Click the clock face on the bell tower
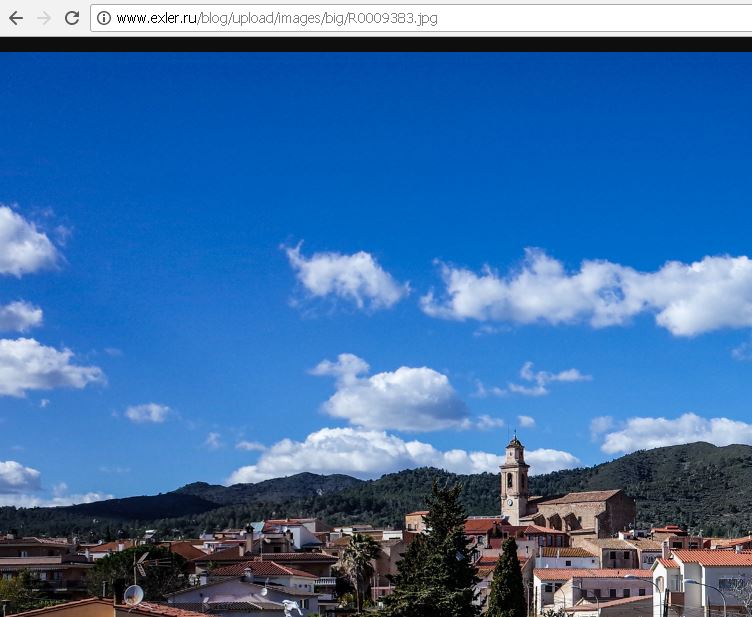The height and width of the screenshot is (617, 752). (x=511, y=480)
